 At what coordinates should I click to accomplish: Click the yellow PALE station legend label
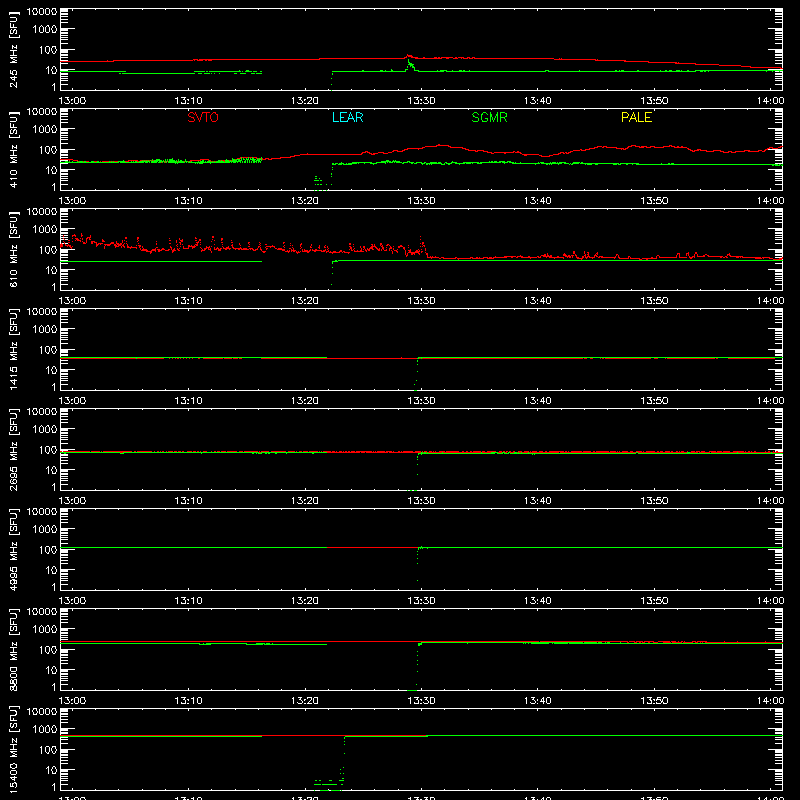636,117
